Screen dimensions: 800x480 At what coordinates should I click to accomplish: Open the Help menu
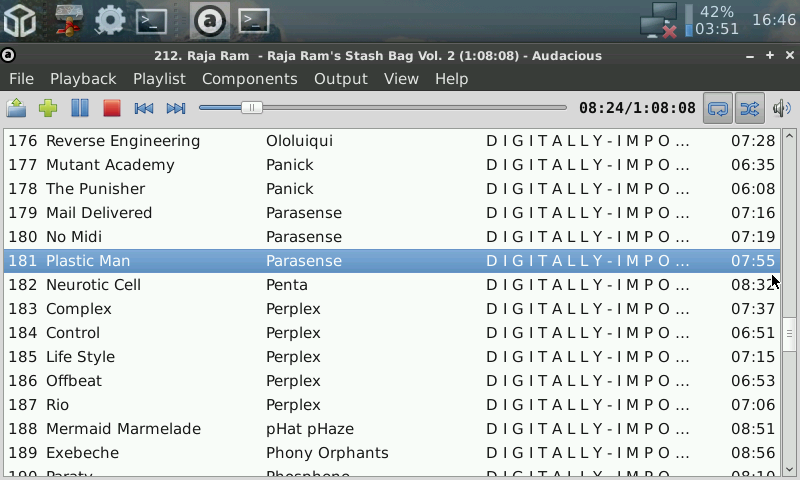tap(452, 79)
